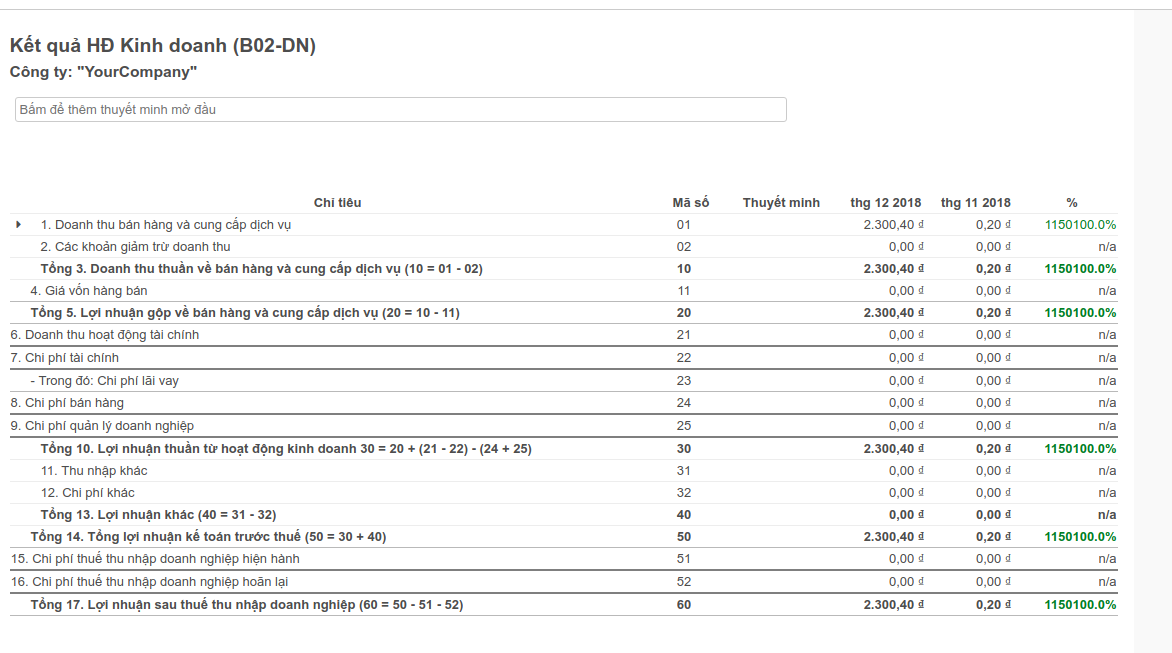Click 'Tổng 3. Doanh thu thuần' row label

pyautogui.click(x=262, y=268)
